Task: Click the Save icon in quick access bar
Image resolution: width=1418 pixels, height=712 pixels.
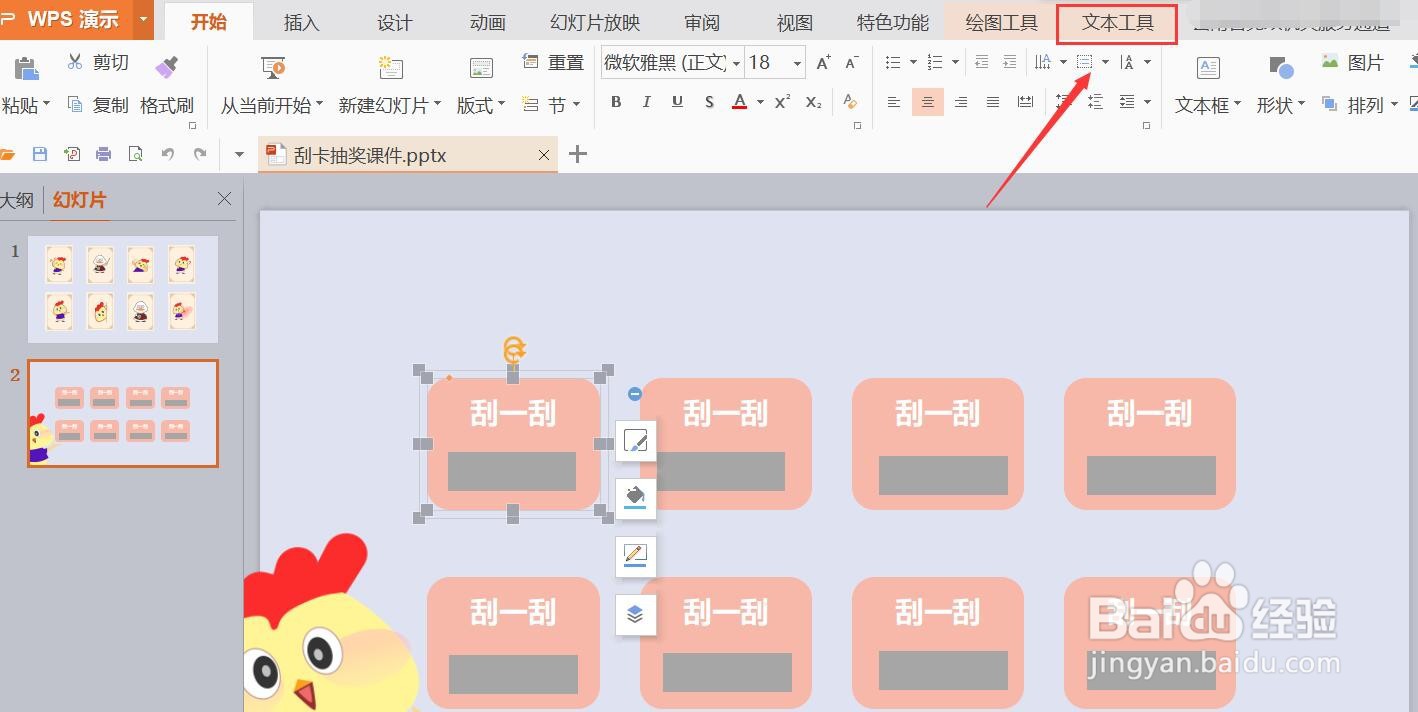Action: click(x=39, y=154)
